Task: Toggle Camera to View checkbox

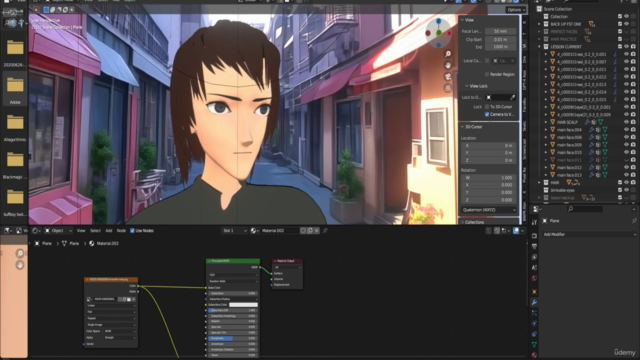Action: pyautogui.click(x=487, y=114)
